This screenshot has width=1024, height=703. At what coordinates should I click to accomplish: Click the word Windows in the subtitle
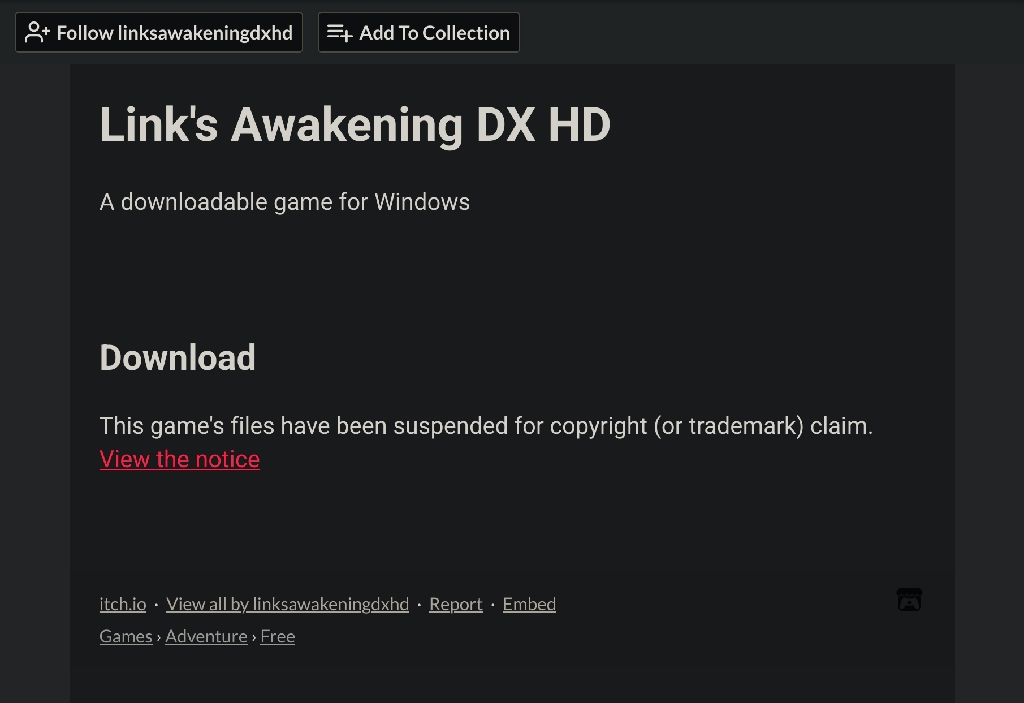pyautogui.click(x=422, y=202)
